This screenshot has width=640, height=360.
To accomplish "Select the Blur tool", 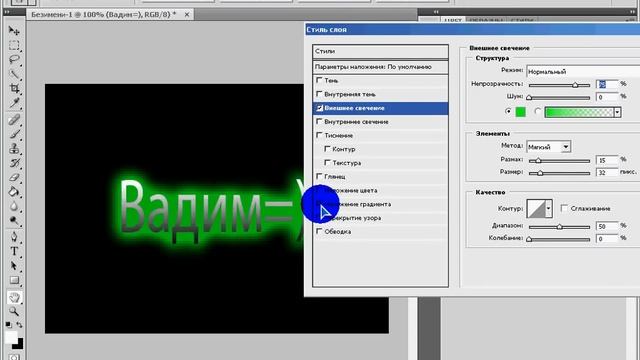I will click(x=14, y=207).
